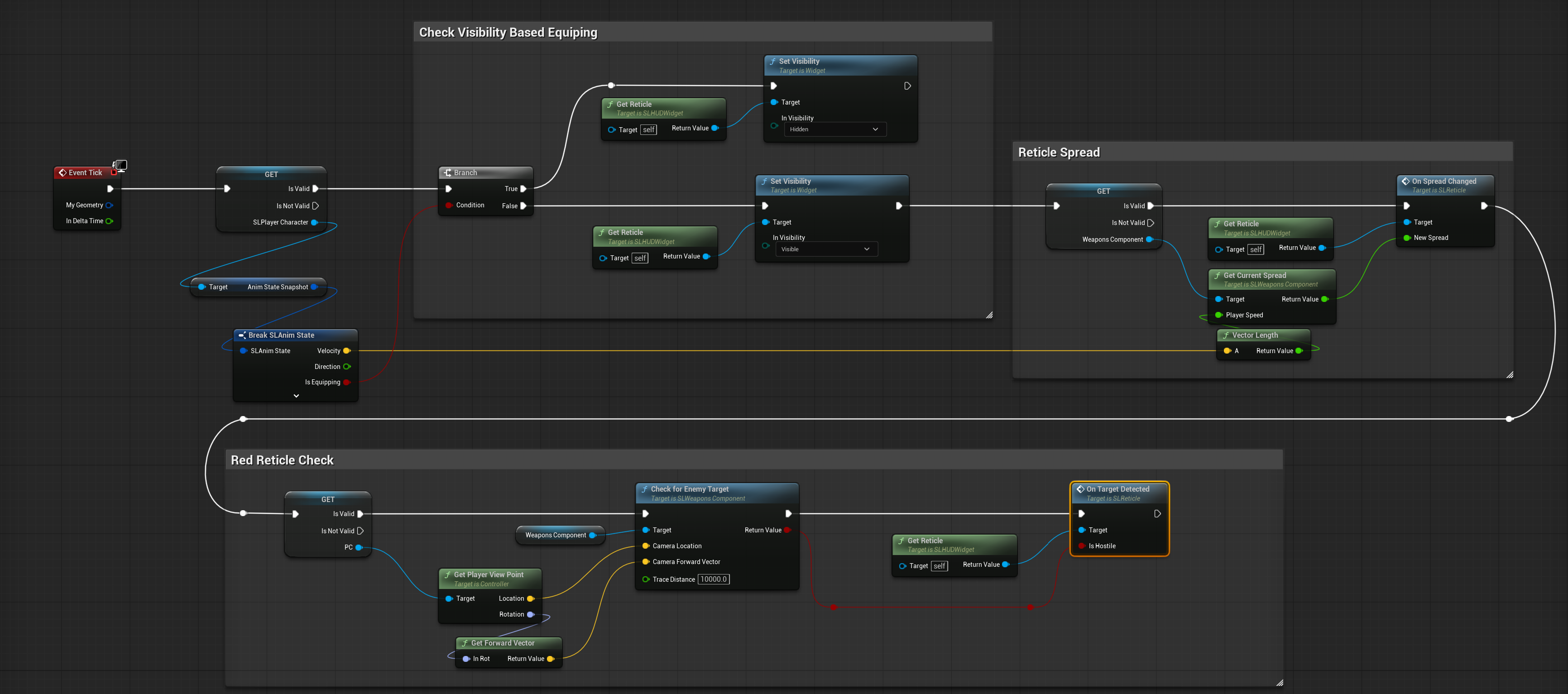Click the Camera Forward Vector input pin

click(646, 562)
